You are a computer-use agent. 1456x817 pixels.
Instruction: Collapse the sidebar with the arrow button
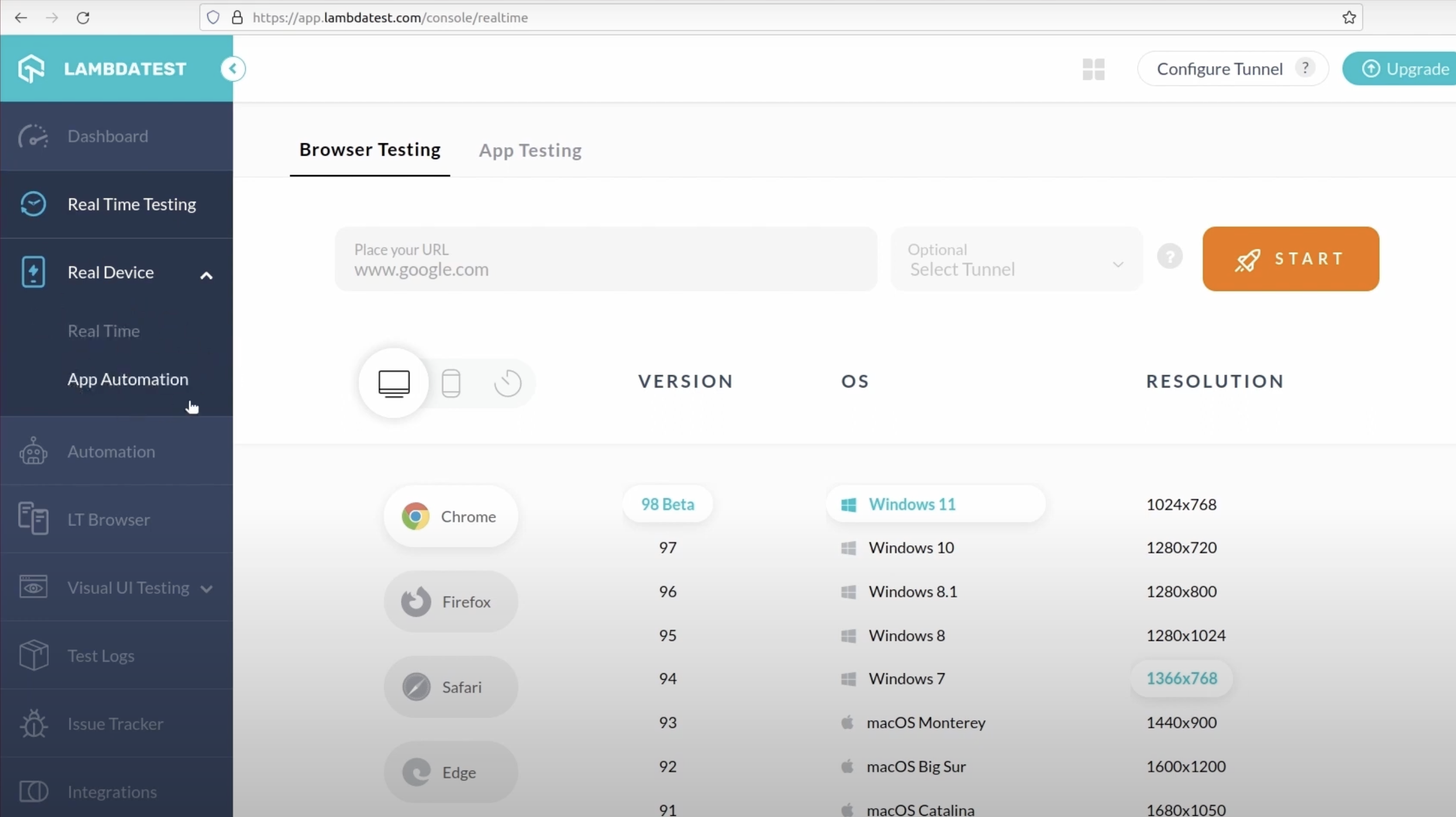[232, 69]
